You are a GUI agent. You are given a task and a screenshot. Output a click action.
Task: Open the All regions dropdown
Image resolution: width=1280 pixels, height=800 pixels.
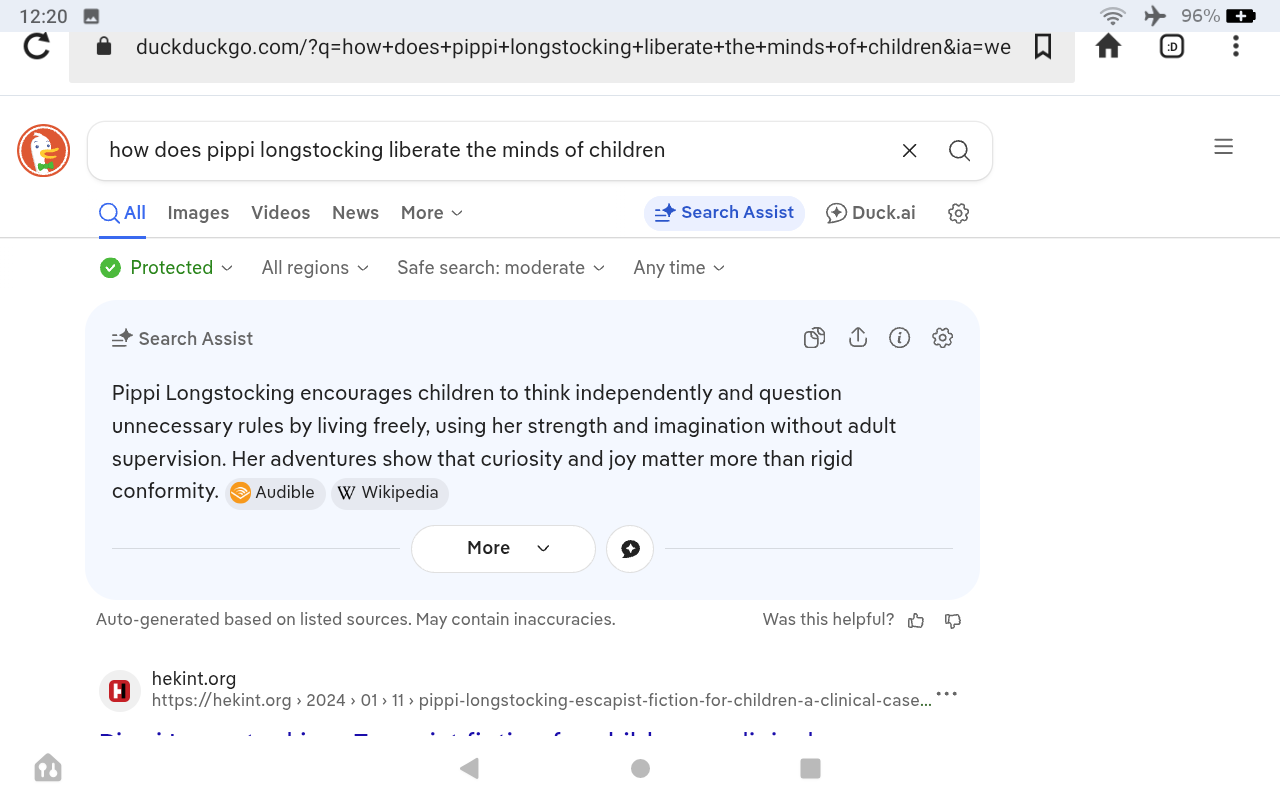316,268
